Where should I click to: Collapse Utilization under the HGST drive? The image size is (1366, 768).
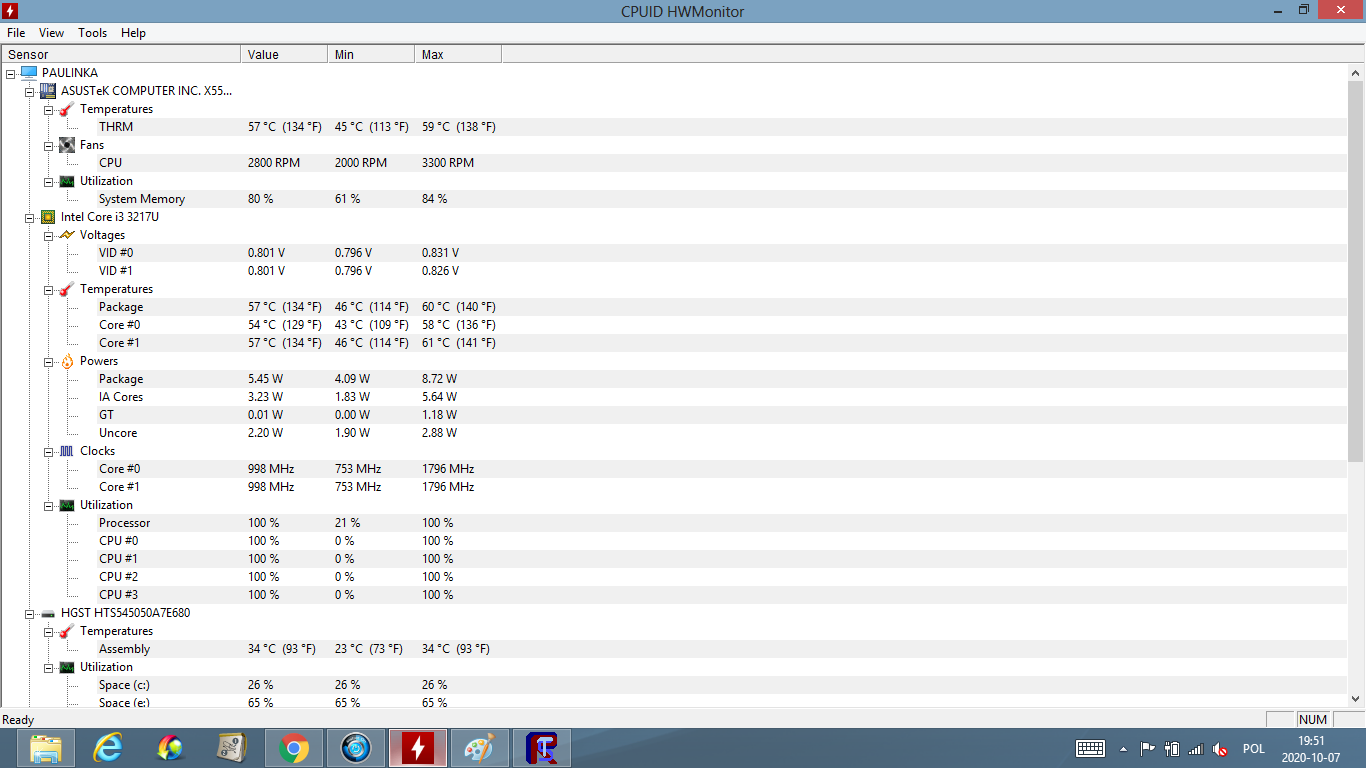pos(49,667)
